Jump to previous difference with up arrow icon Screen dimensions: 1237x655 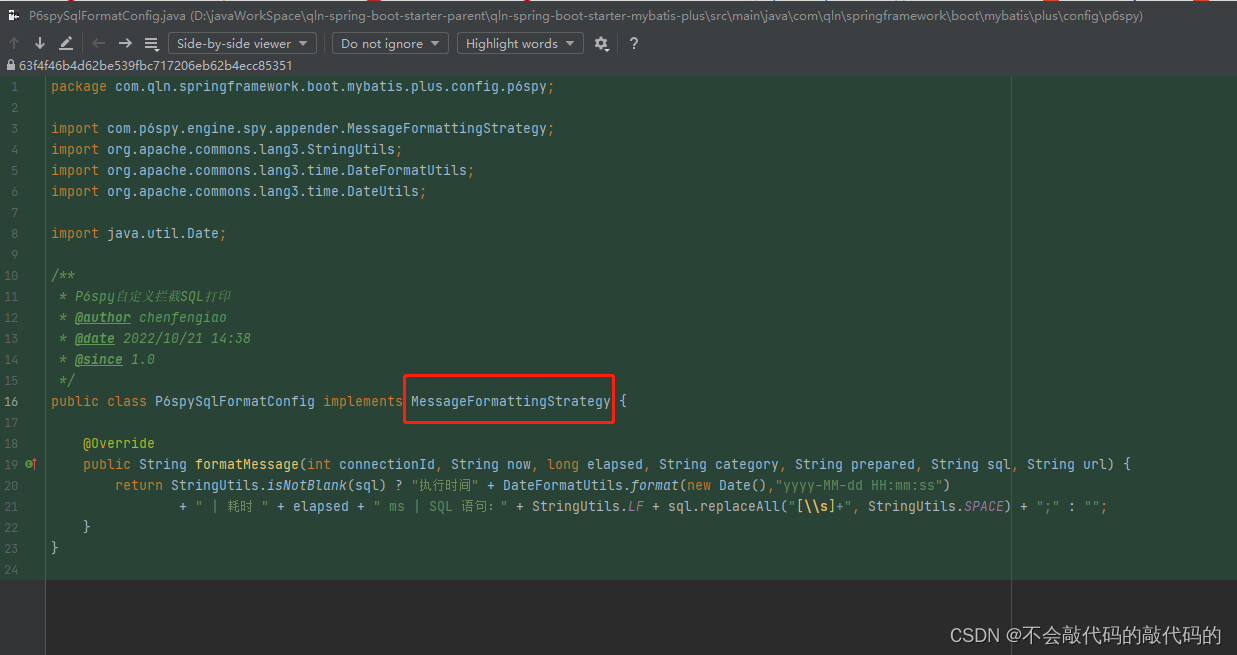point(14,43)
